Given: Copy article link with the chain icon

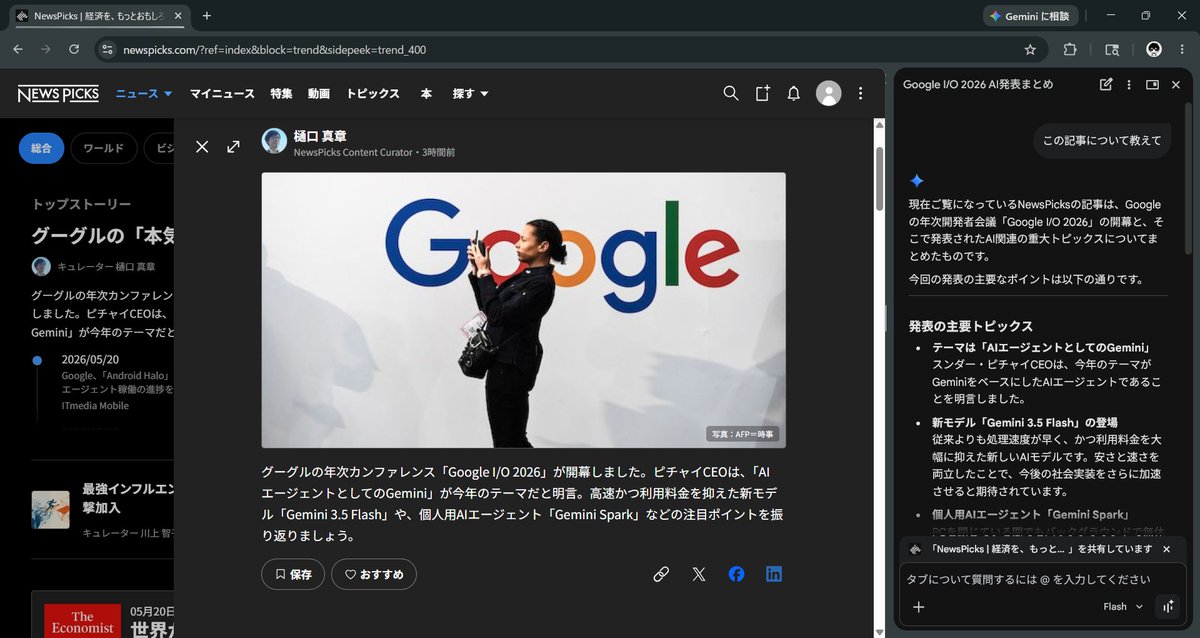Looking at the screenshot, I should point(661,574).
